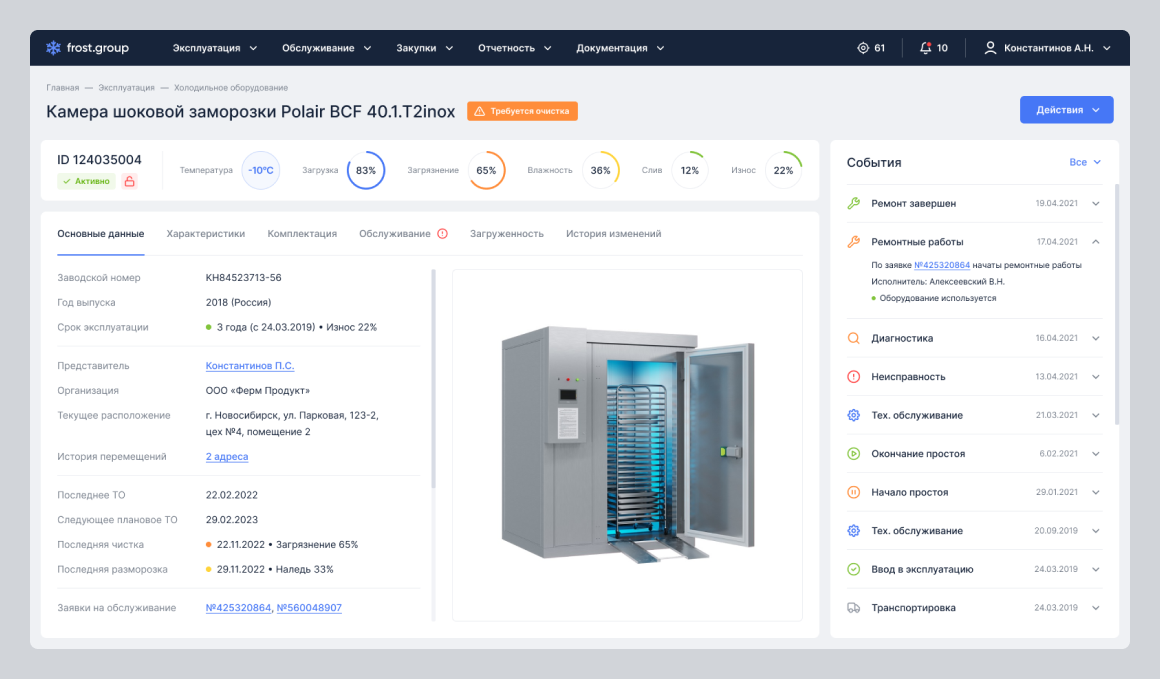Click the red alert icon for Неисправность
The image size is (1160, 679).
854,376
